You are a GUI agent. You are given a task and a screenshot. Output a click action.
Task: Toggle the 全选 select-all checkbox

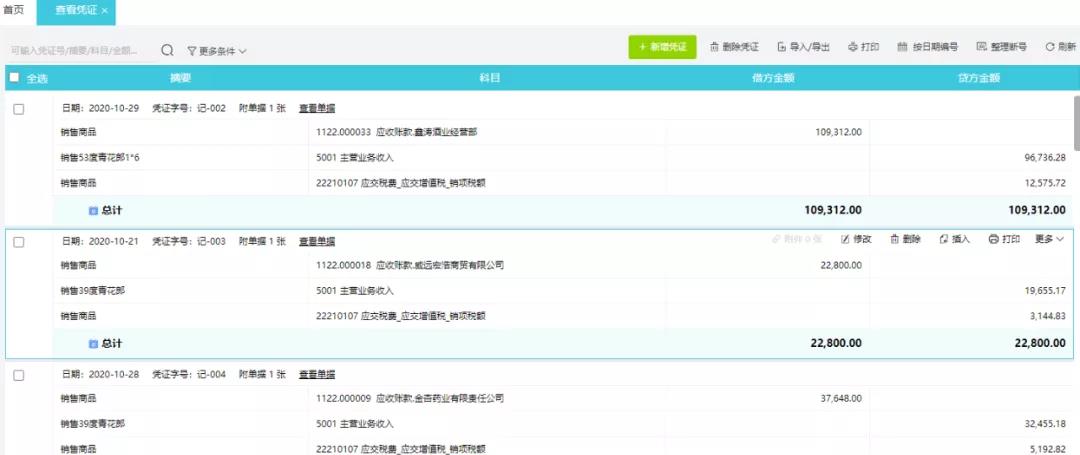coord(14,77)
